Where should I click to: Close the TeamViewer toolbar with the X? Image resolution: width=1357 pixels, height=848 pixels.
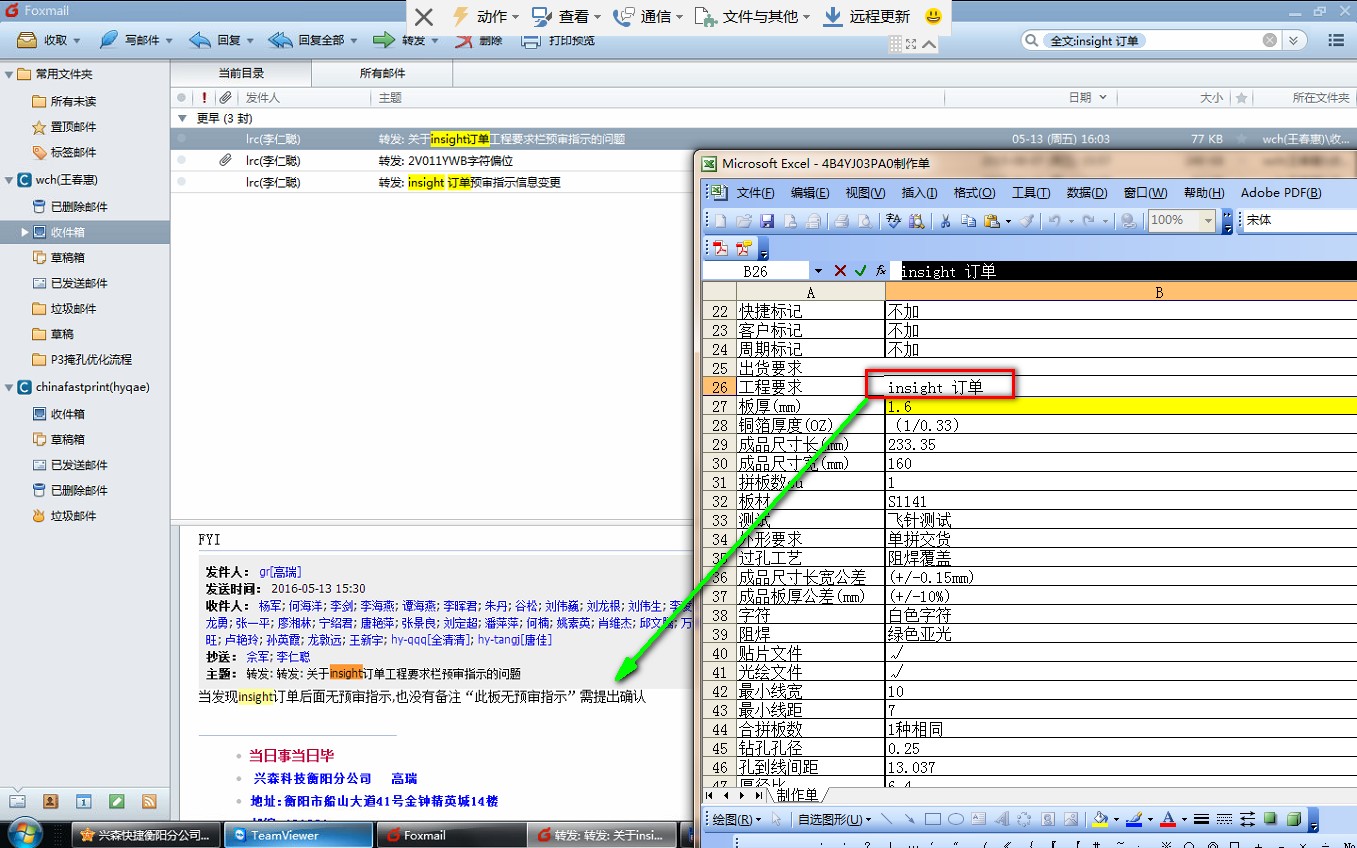(x=424, y=17)
